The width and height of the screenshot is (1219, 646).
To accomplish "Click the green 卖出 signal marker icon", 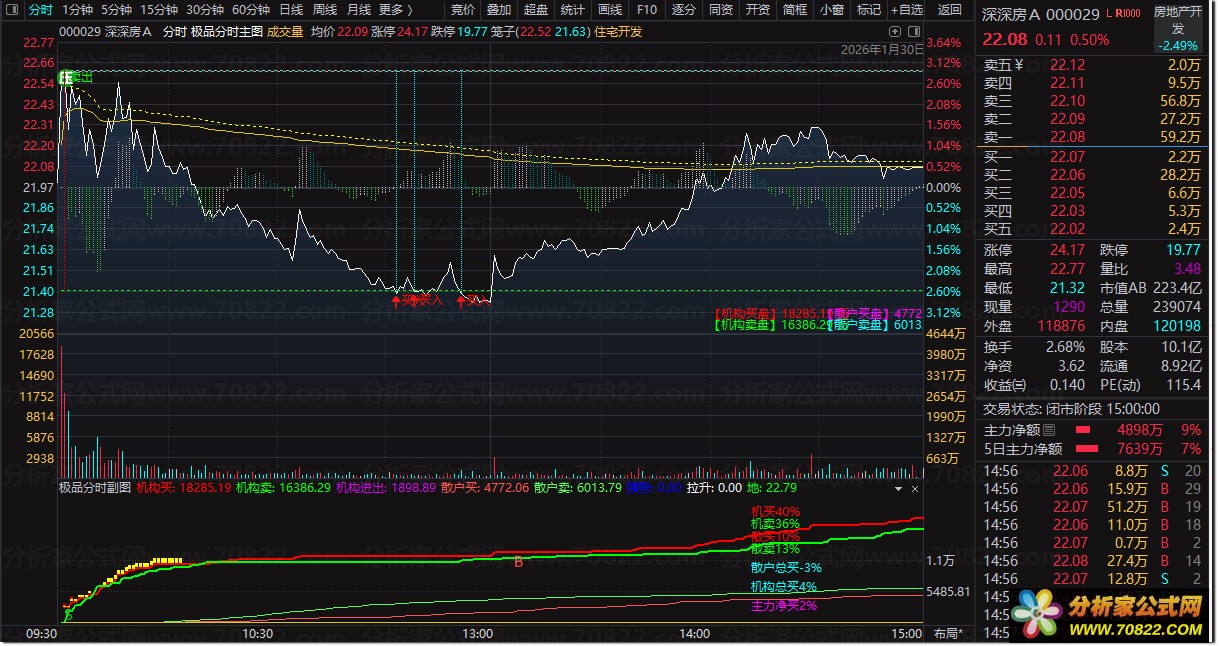I will coord(66,77).
